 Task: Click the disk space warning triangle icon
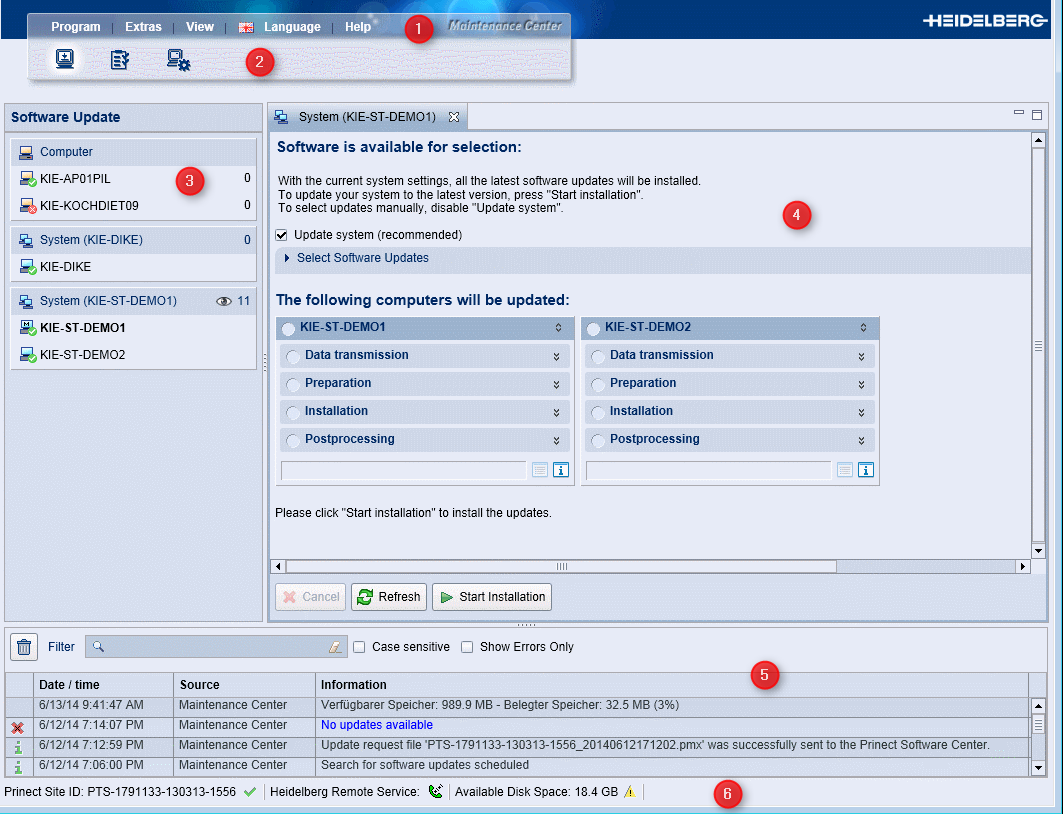(630, 792)
